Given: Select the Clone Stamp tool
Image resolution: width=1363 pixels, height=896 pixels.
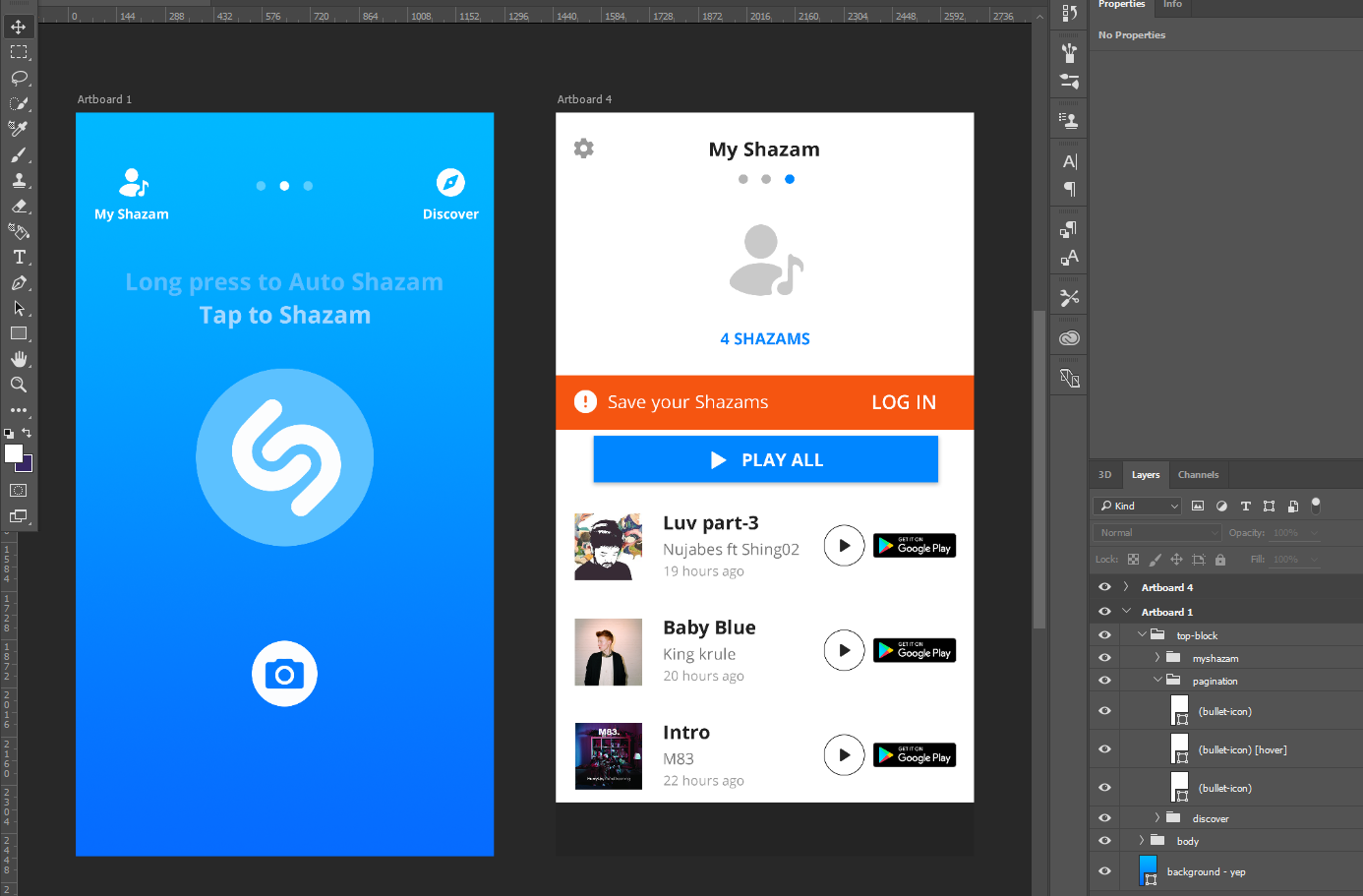Looking at the screenshot, I should pyautogui.click(x=19, y=180).
